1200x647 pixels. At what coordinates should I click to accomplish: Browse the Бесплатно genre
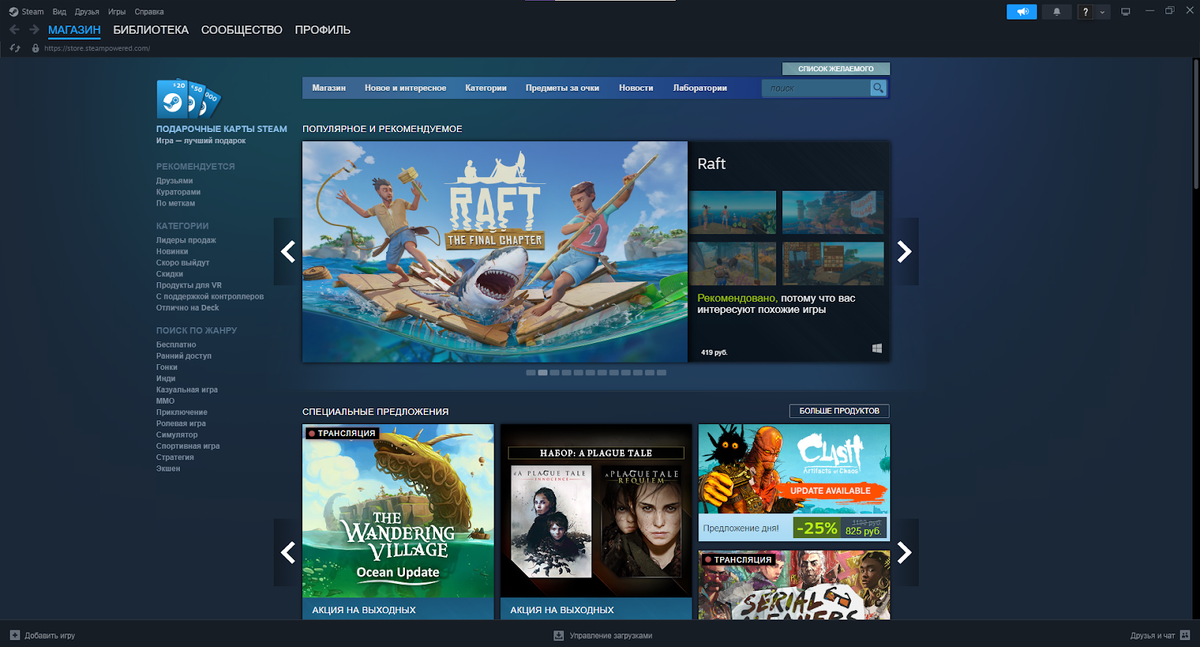pyautogui.click(x=176, y=345)
